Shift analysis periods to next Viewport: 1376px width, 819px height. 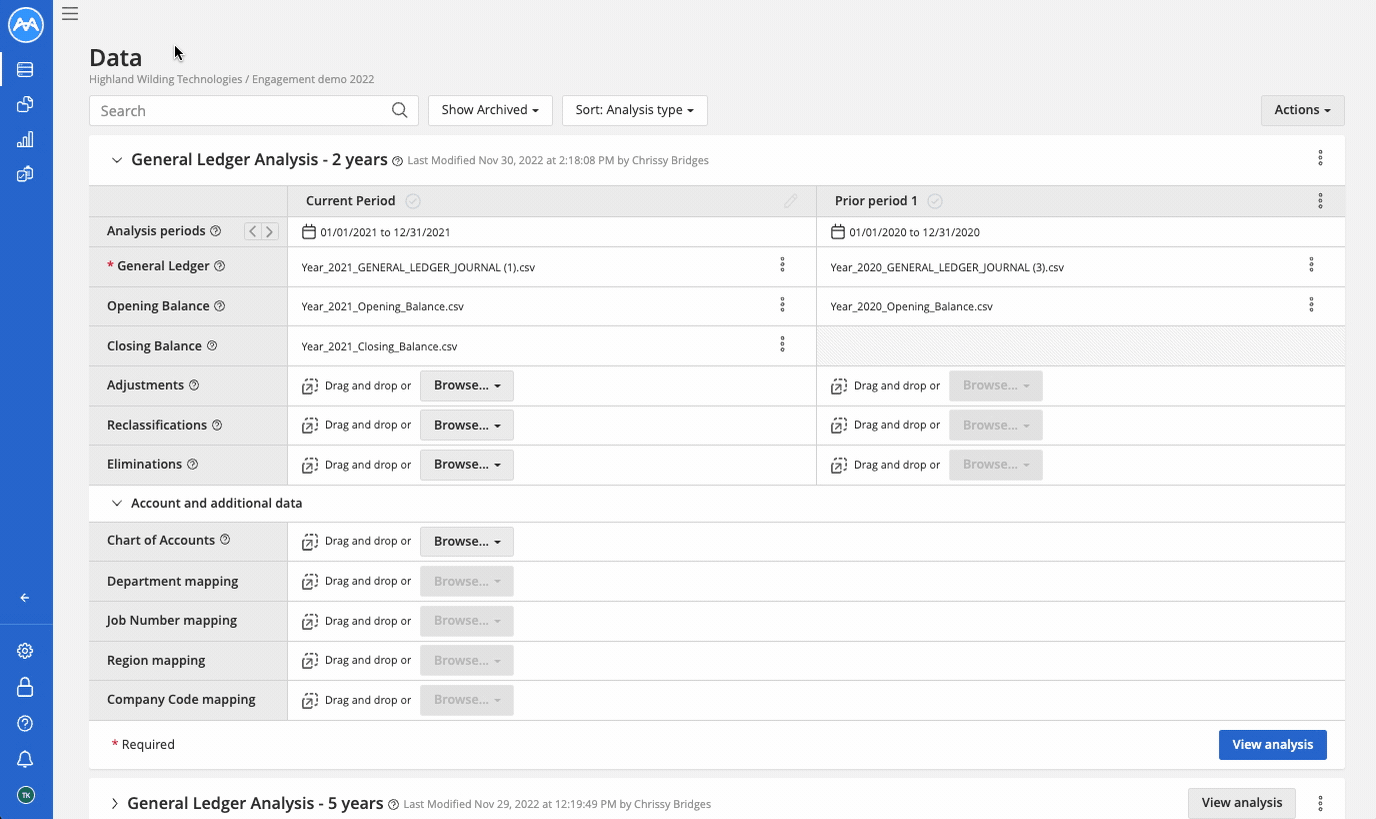270,231
